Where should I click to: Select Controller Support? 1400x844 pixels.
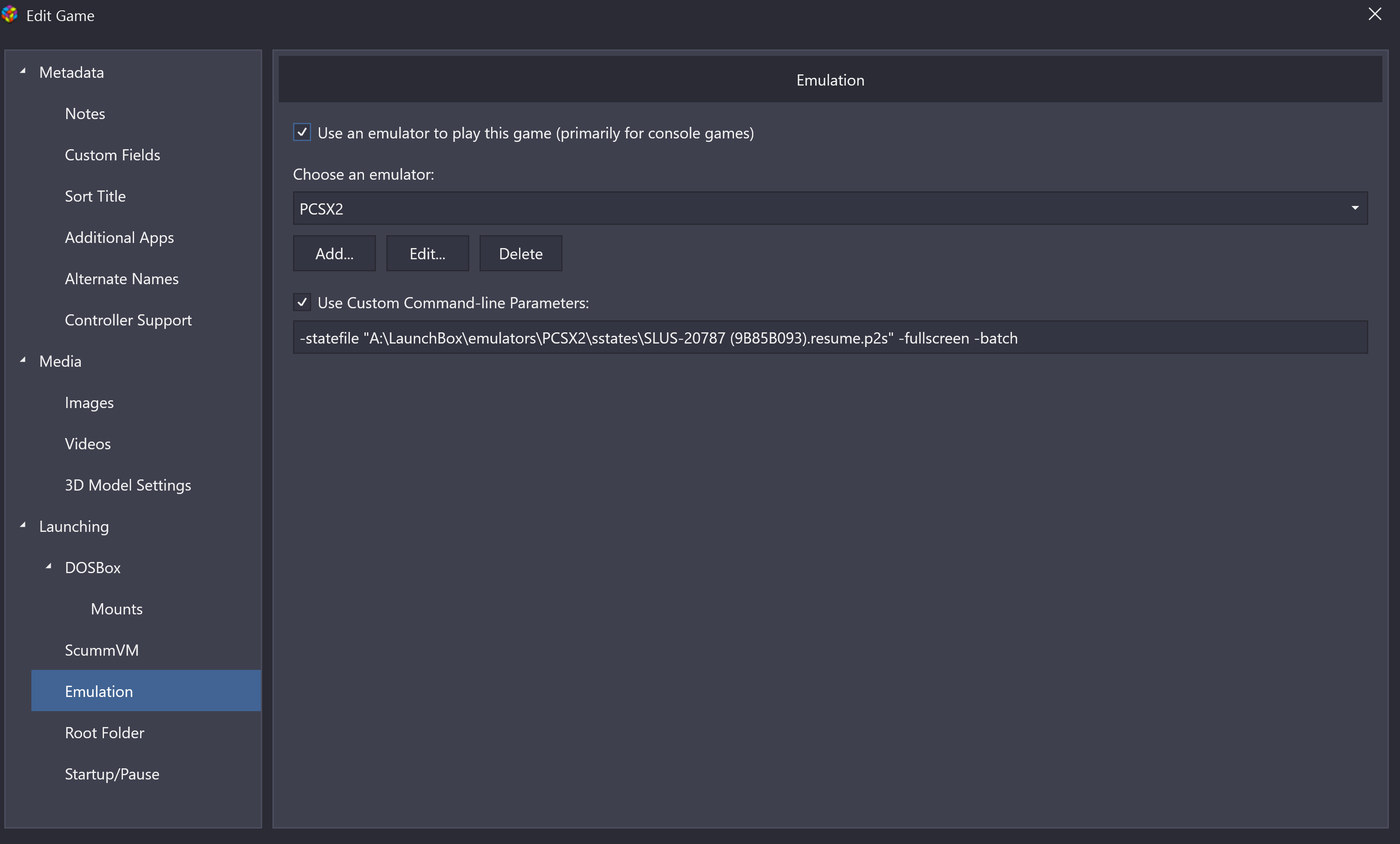pyautogui.click(x=128, y=321)
